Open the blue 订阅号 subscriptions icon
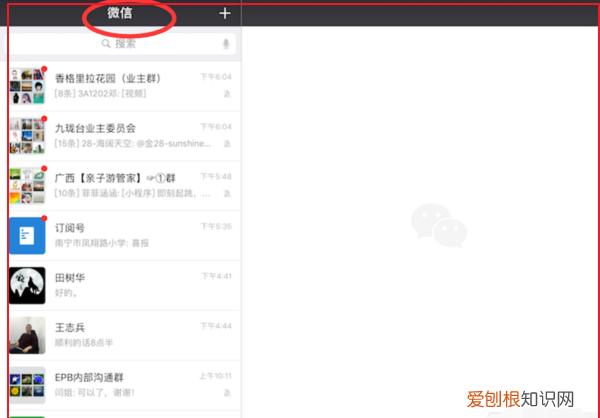 click(27, 235)
